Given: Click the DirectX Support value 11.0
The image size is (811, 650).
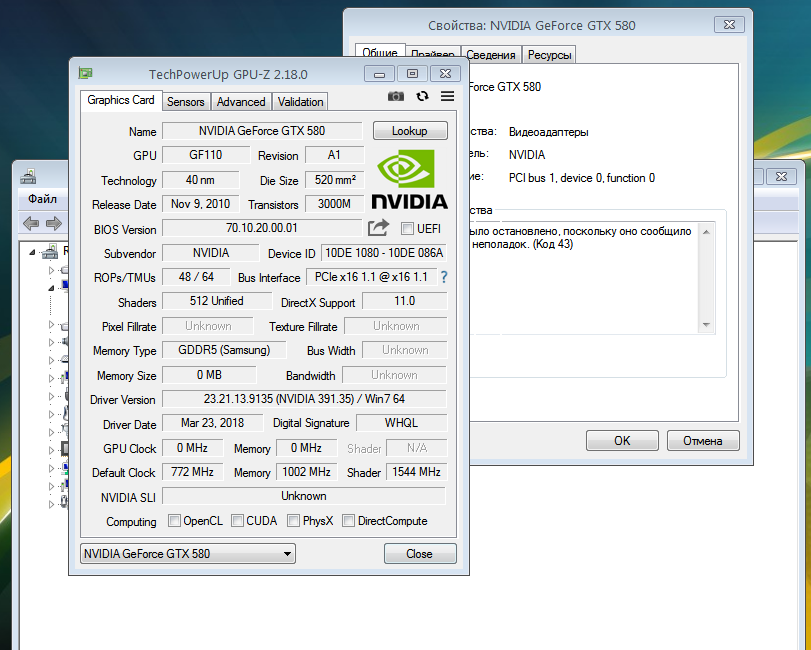Looking at the screenshot, I should click(405, 301).
